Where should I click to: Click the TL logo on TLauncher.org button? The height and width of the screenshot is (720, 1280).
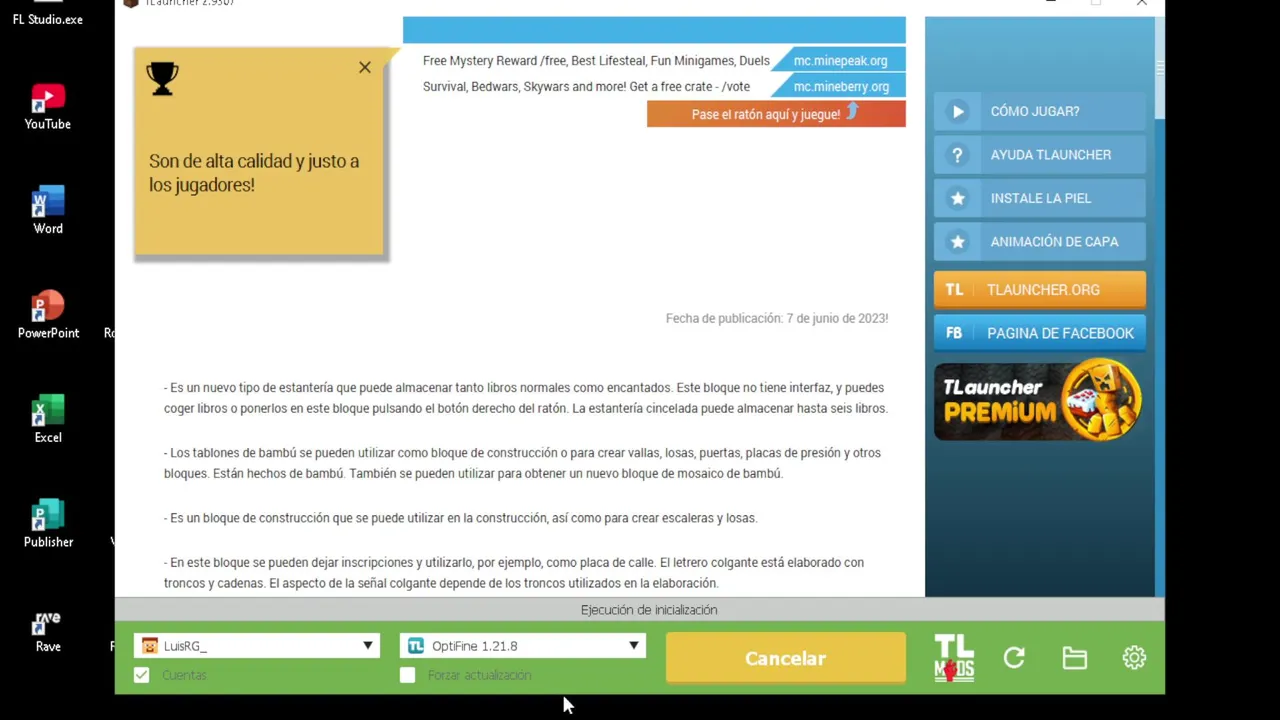954,290
